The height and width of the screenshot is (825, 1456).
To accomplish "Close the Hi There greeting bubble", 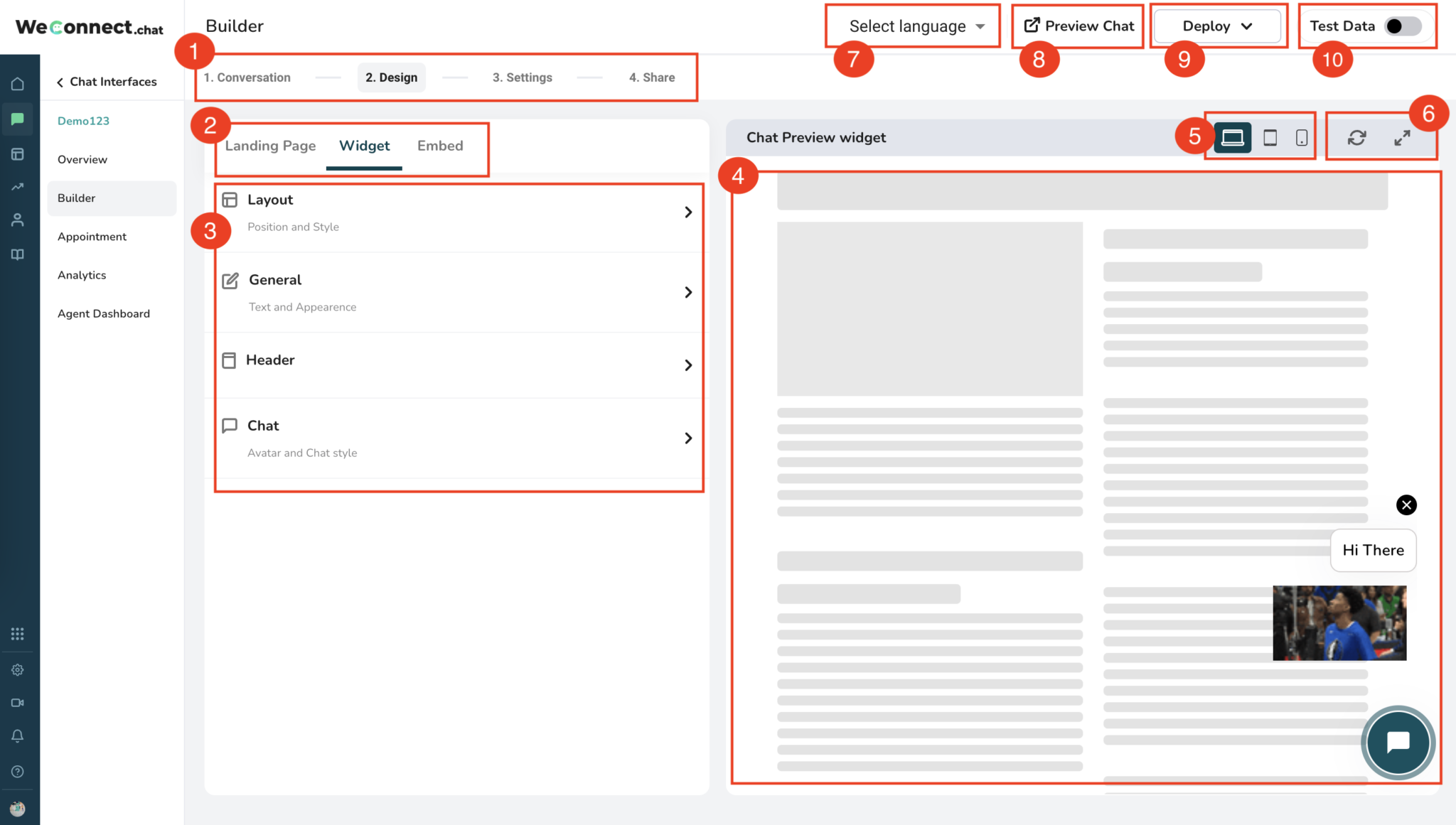I will coord(1406,505).
